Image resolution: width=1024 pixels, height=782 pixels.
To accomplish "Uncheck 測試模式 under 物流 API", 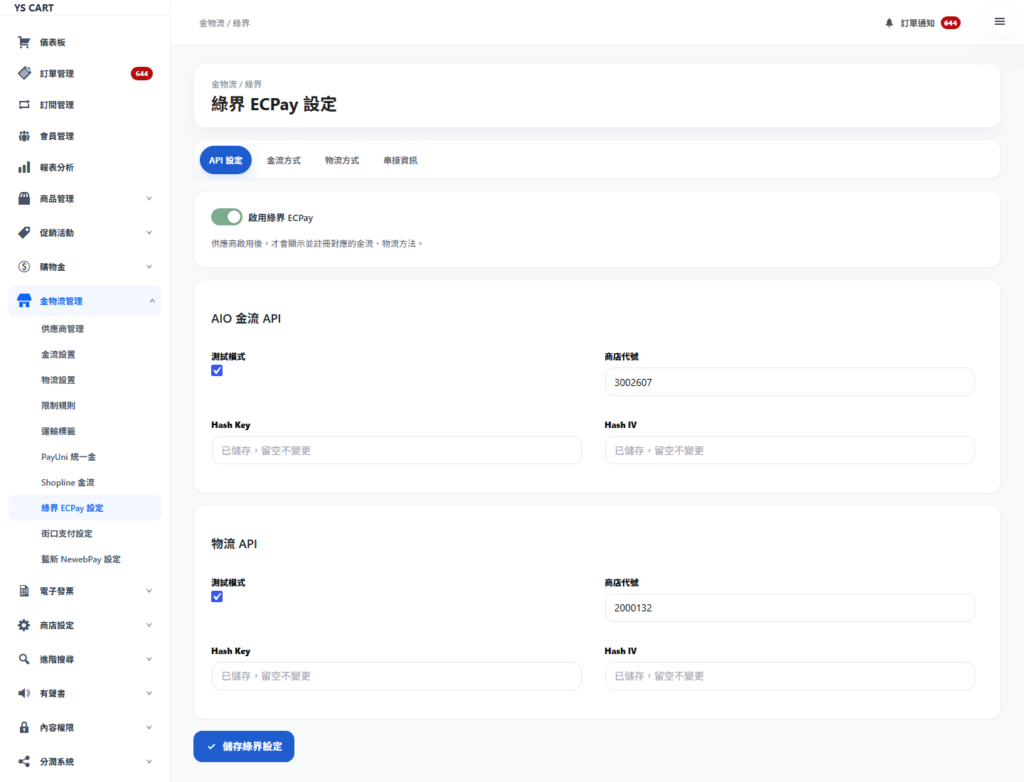I will click(217, 596).
